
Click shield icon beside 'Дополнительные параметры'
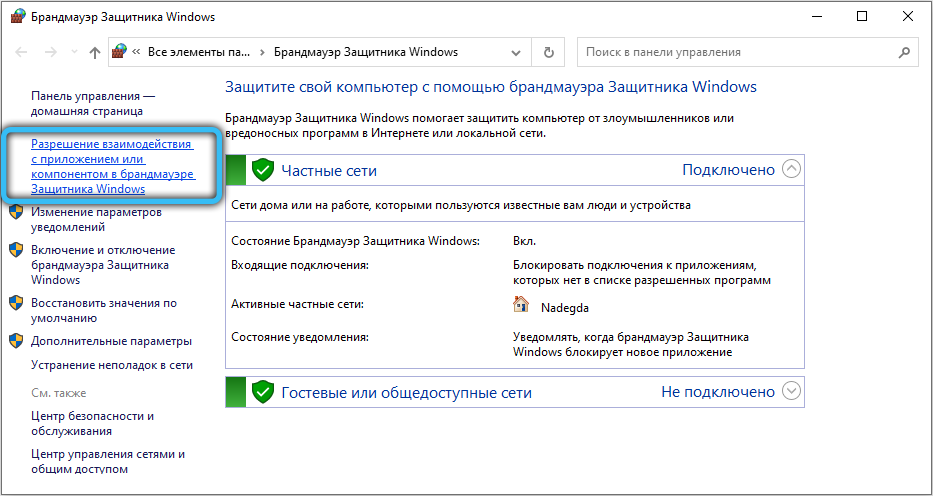(x=16, y=341)
